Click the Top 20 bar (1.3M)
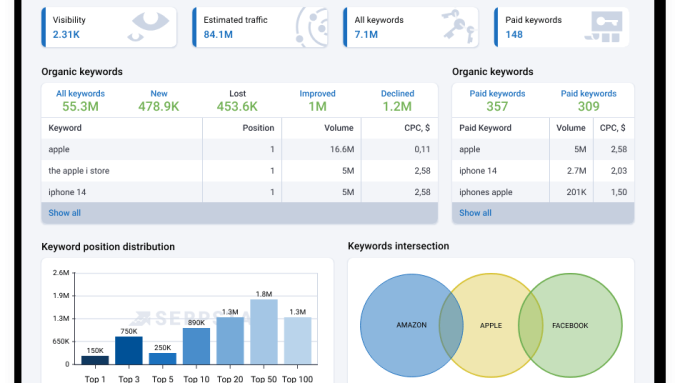 coord(230,341)
